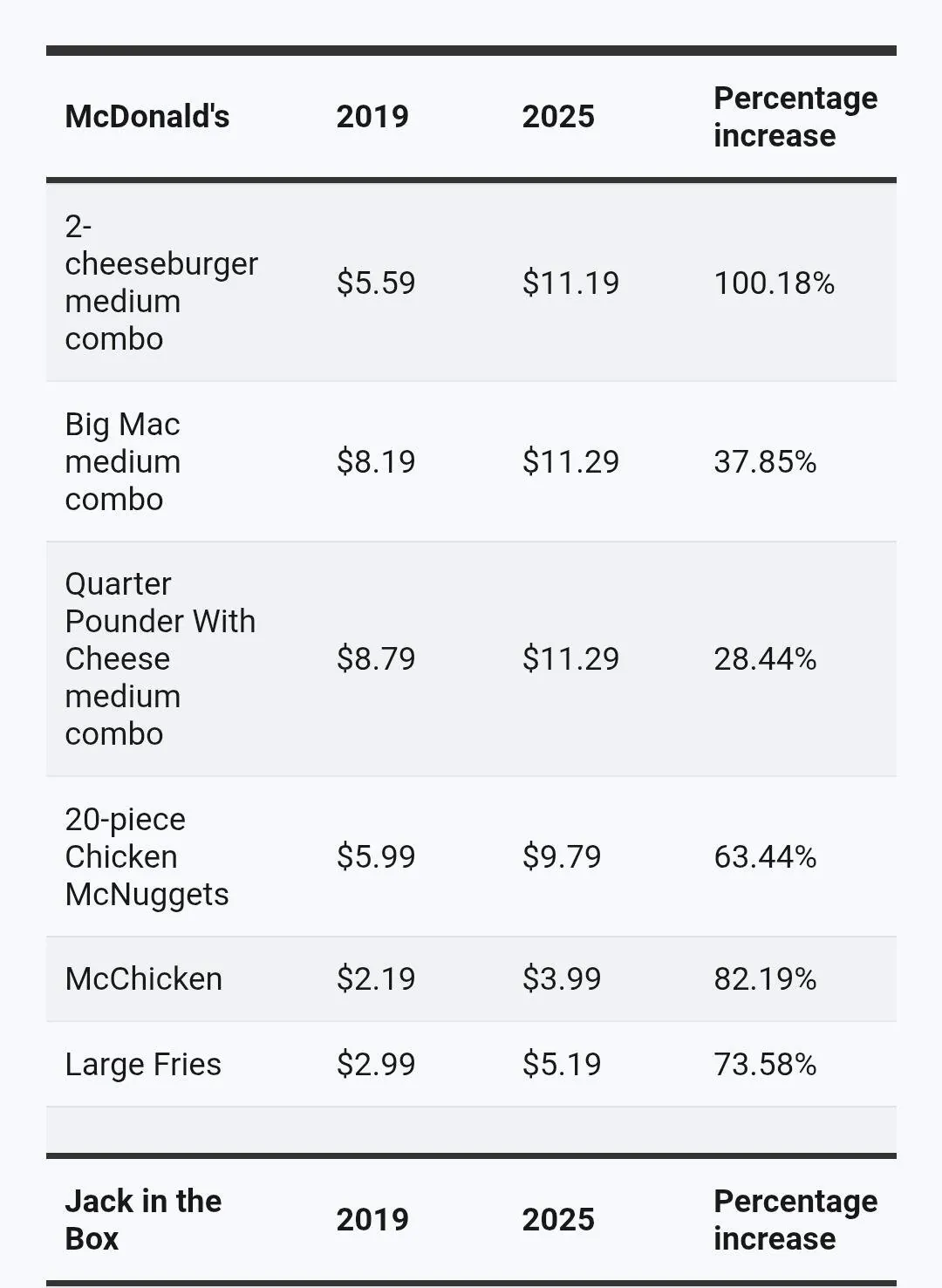Select the $5.19 Large Fries price
The width and height of the screenshot is (942, 1288).
(562, 1064)
